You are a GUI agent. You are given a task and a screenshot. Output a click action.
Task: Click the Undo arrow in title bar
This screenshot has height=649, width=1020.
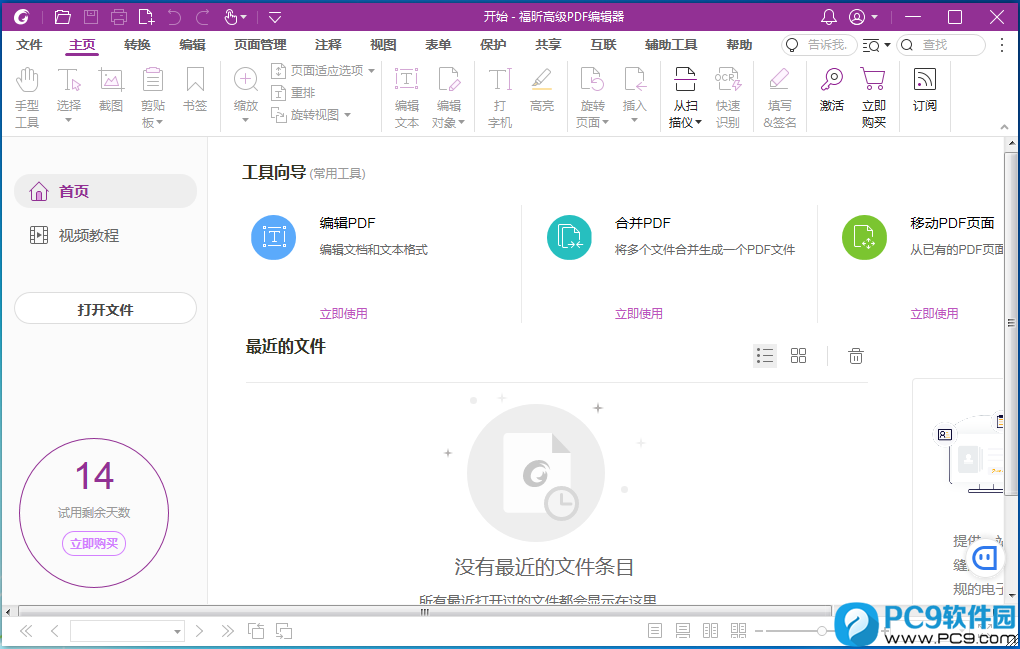pos(174,17)
